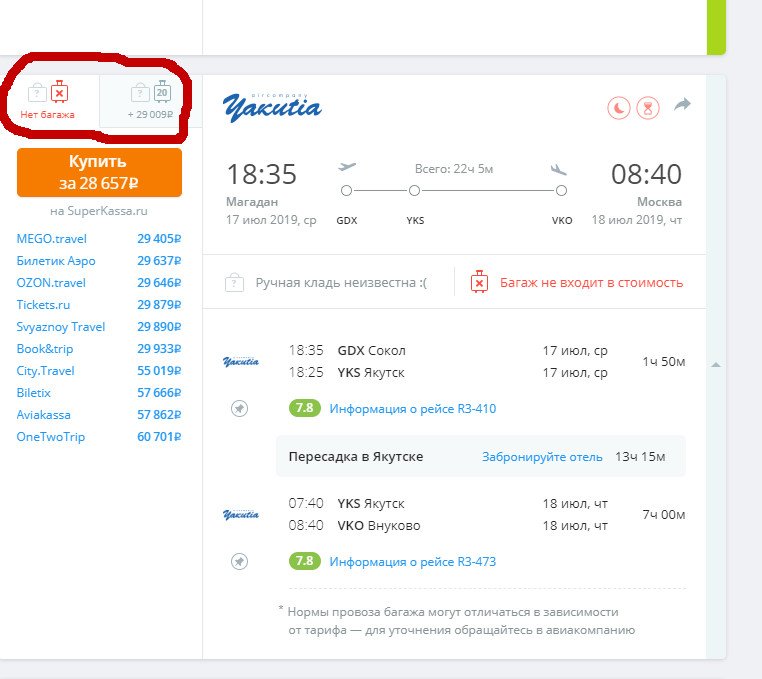
Task: Click the 'на SuperKassa.ru' label
Action: pyautogui.click(x=99, y=211)
